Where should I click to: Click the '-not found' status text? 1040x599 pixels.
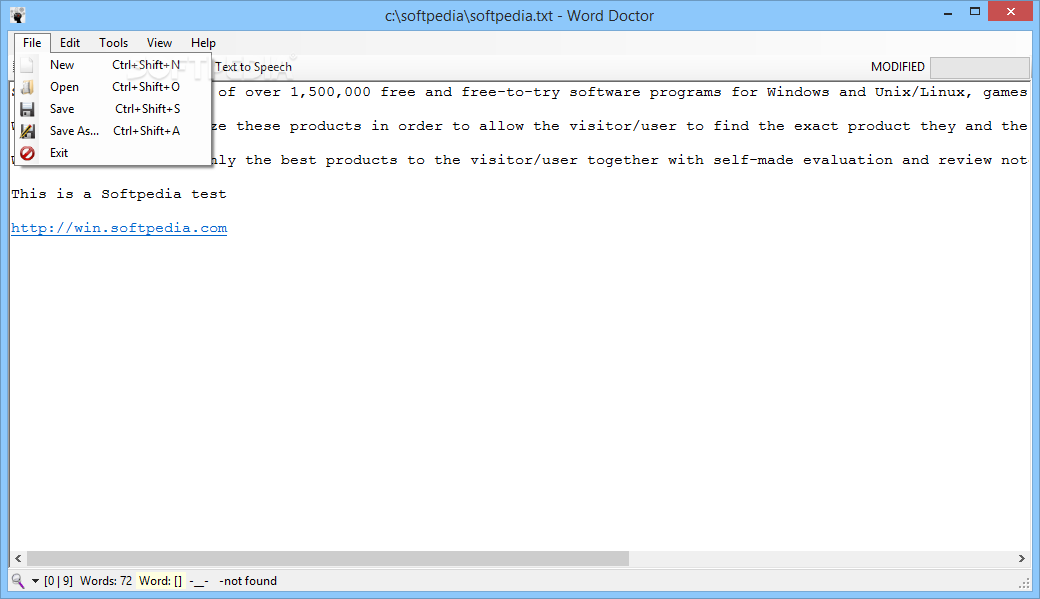click(x=248, y=581)
